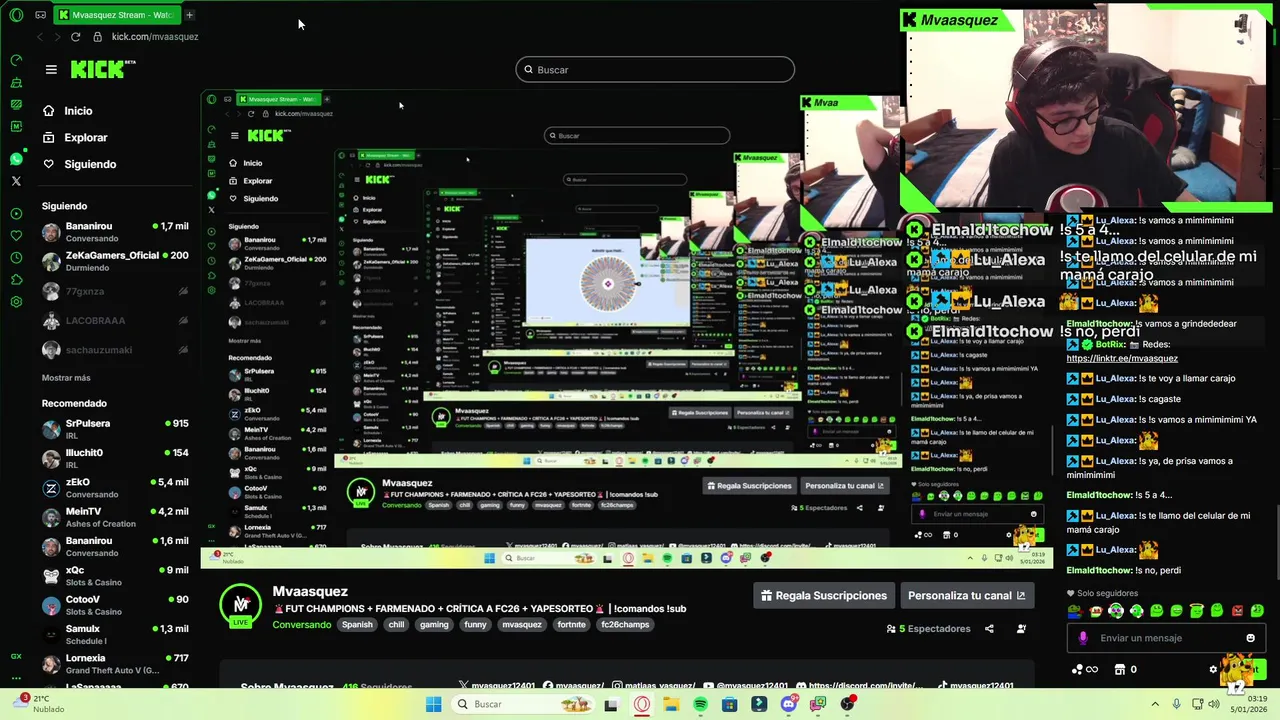
Task: Click the share stream icon
Action: point(989,629)
